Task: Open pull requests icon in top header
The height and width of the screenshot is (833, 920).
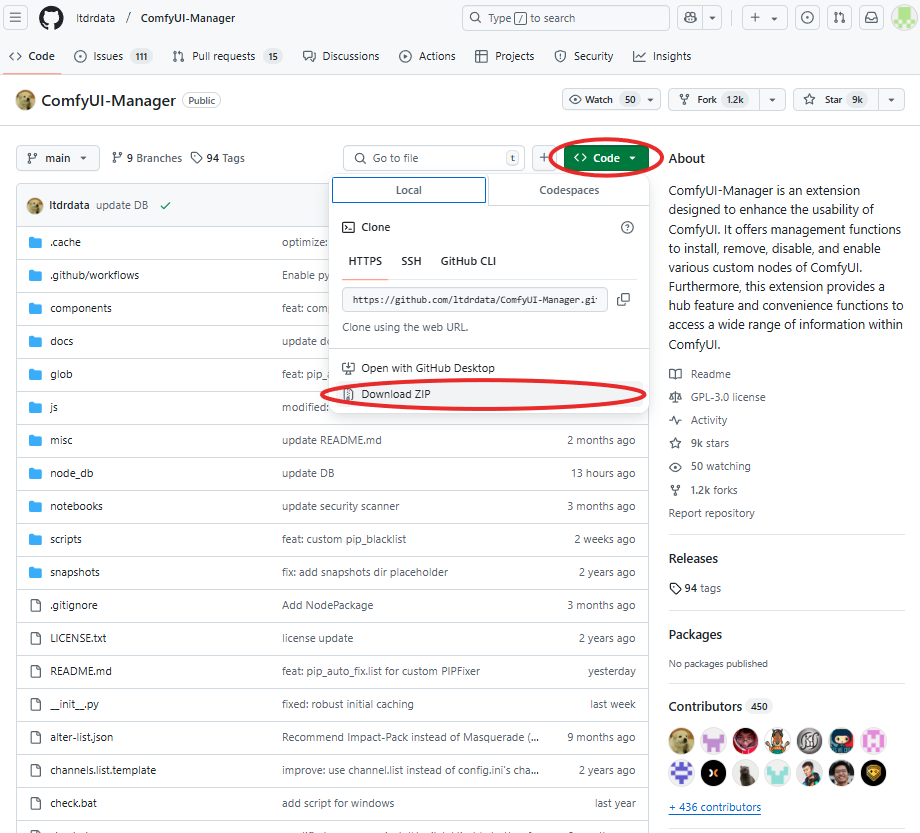Action: 840,18
